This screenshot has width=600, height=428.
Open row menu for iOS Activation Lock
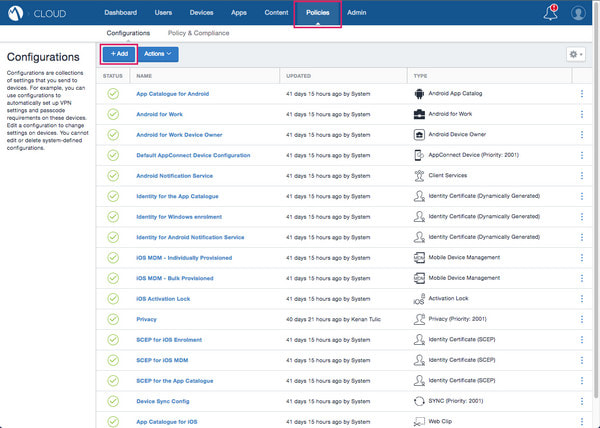582,299
